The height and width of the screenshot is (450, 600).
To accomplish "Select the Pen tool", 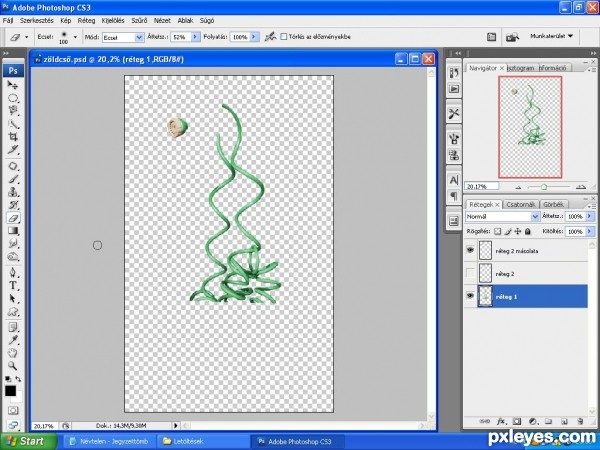I will coord(13,272).
